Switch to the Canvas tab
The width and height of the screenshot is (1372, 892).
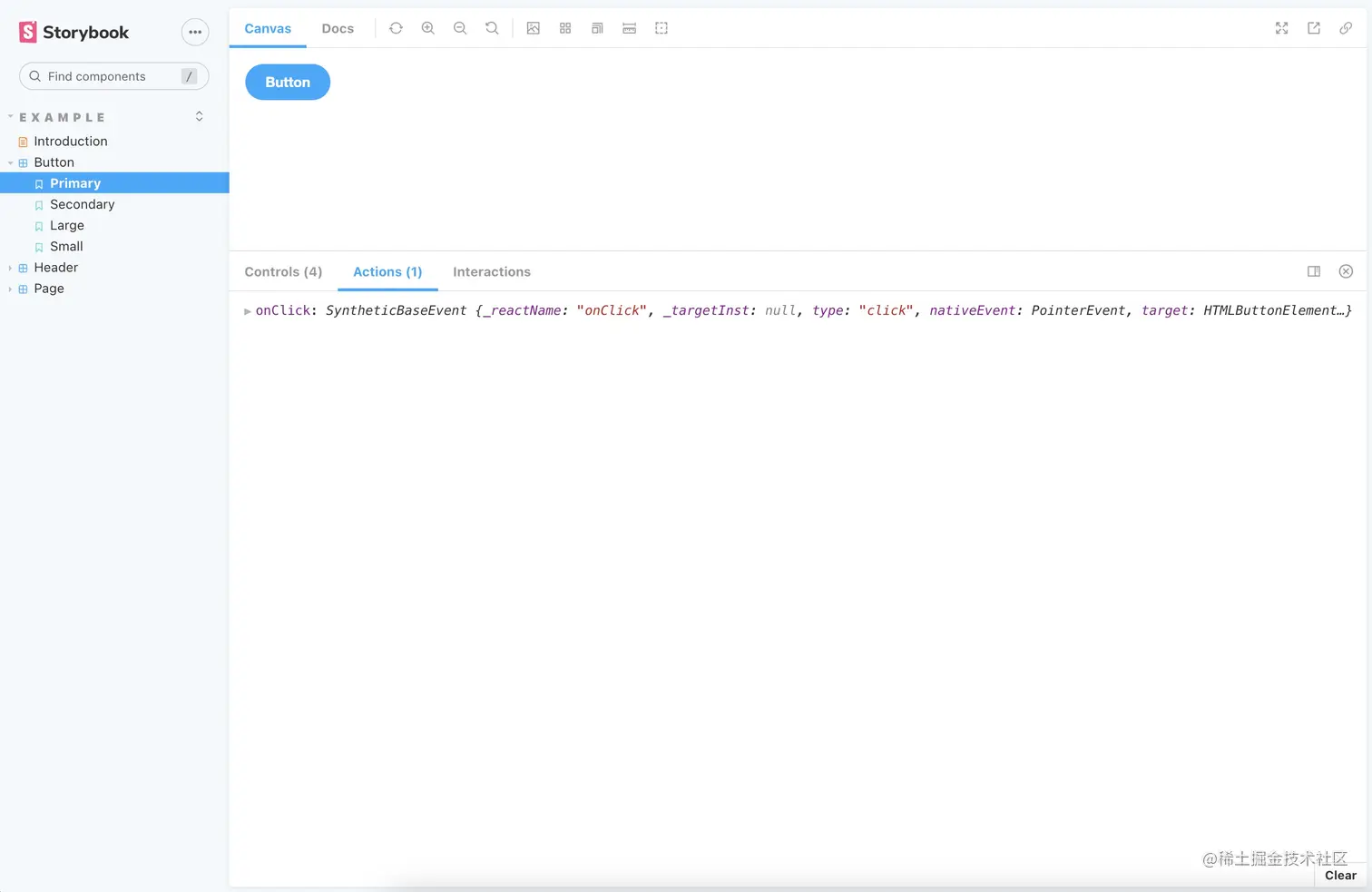268,28
